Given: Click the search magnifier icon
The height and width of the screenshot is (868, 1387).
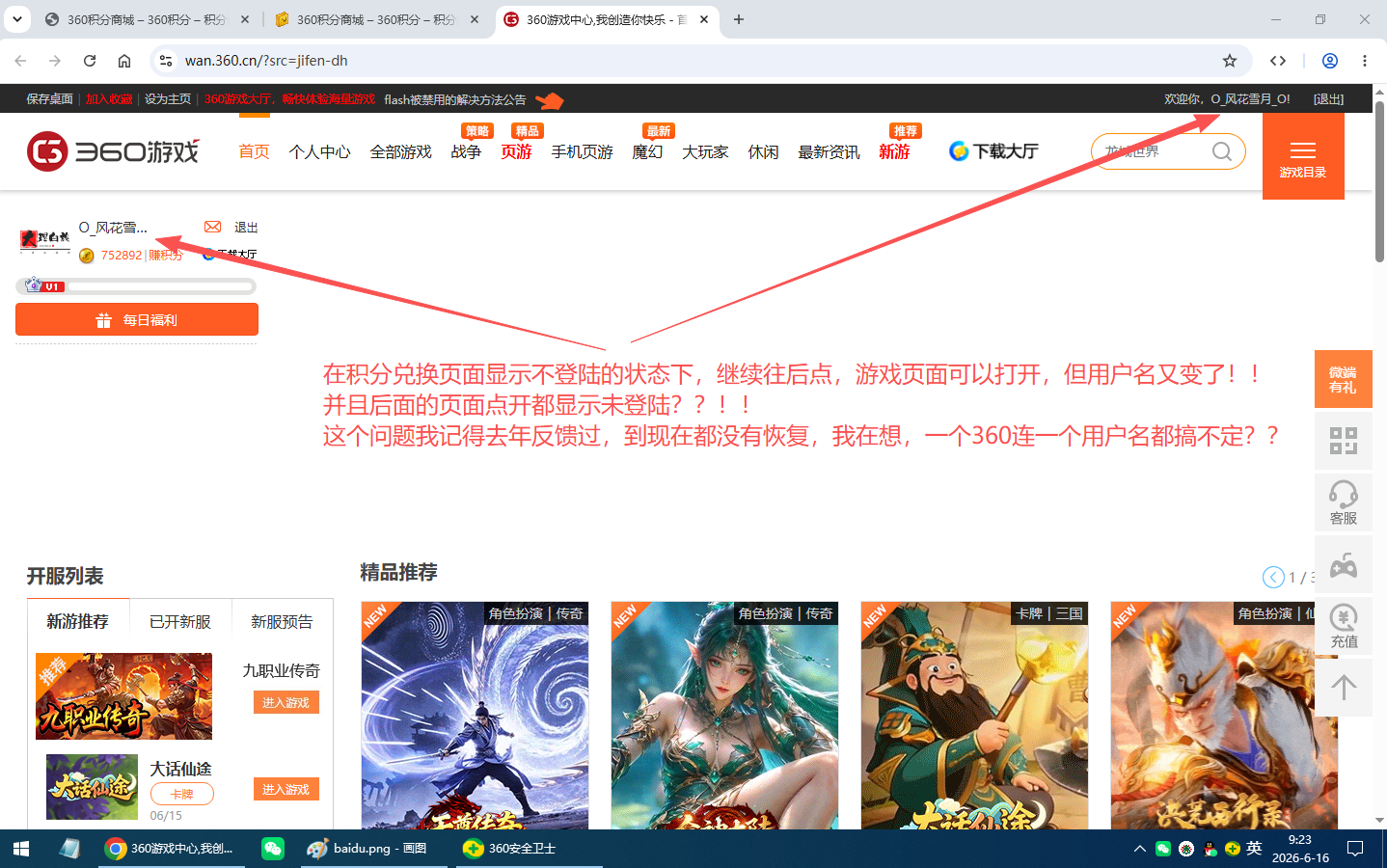Looking at the screenshot, I should click(x=1222, y=151).
